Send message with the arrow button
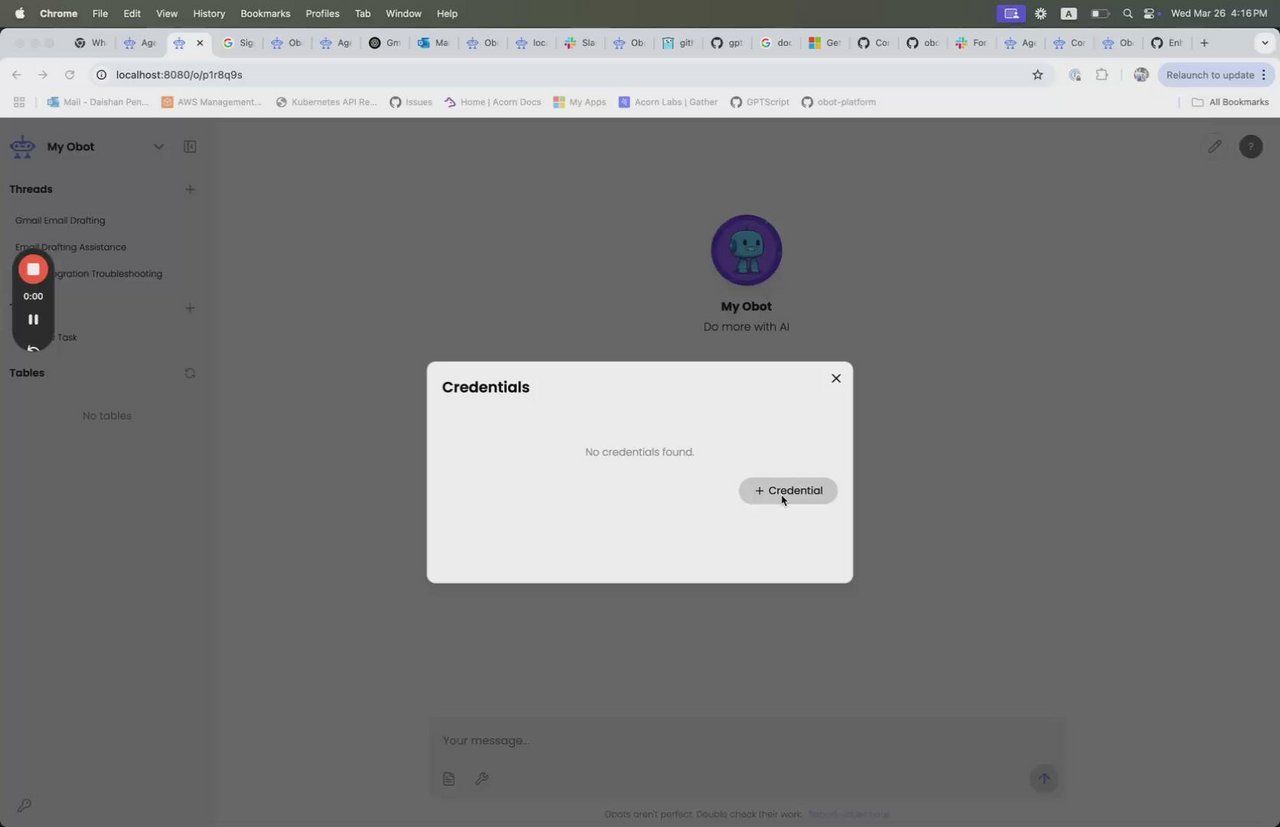 1044,779
